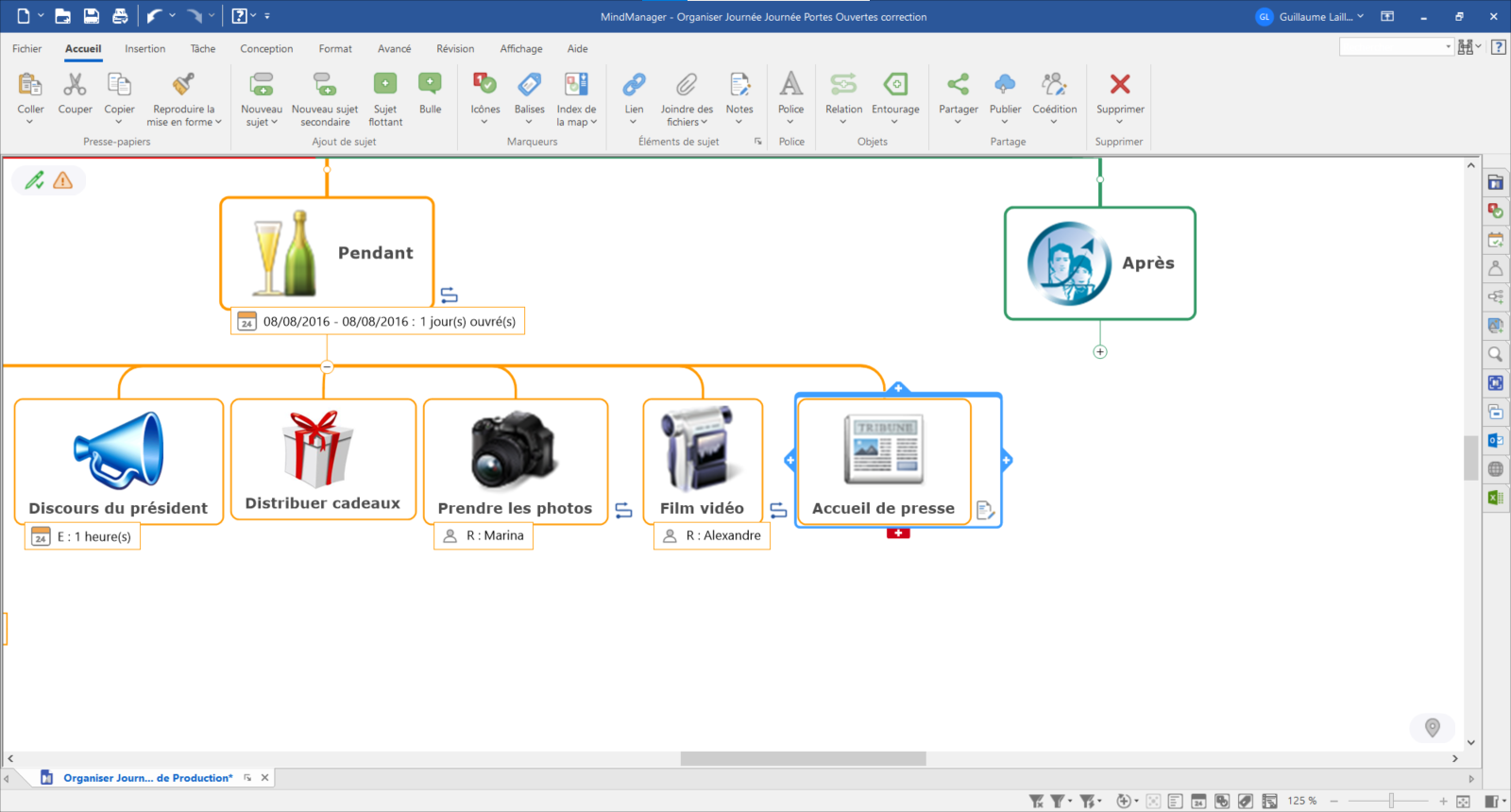Expand the Après topic with plus
Screen dimensions: 1511x812
pyautogui.click(x=1100, y=352)
